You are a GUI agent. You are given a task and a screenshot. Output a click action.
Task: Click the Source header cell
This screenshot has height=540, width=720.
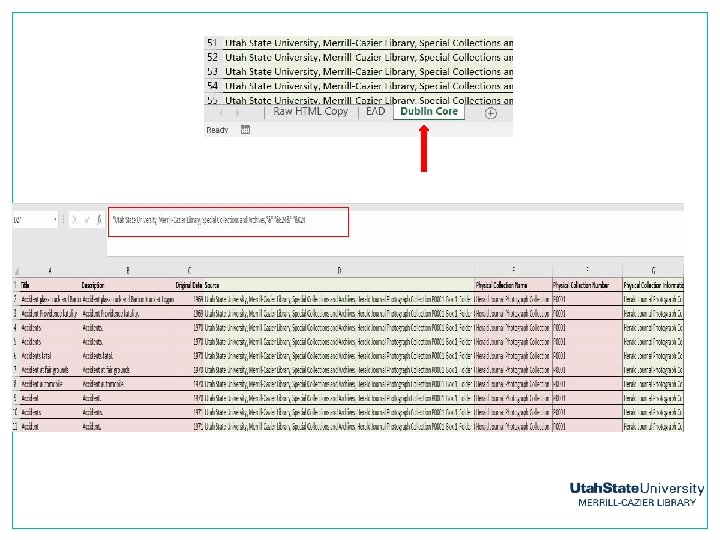click(x=339, y=285)
